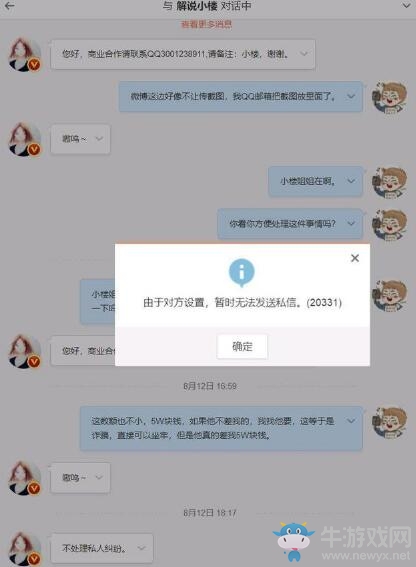This screenshot has width=416, height=567.
Task: Click the 不处理私人纠纷 message bubble
Action: (x=102, y=548)
